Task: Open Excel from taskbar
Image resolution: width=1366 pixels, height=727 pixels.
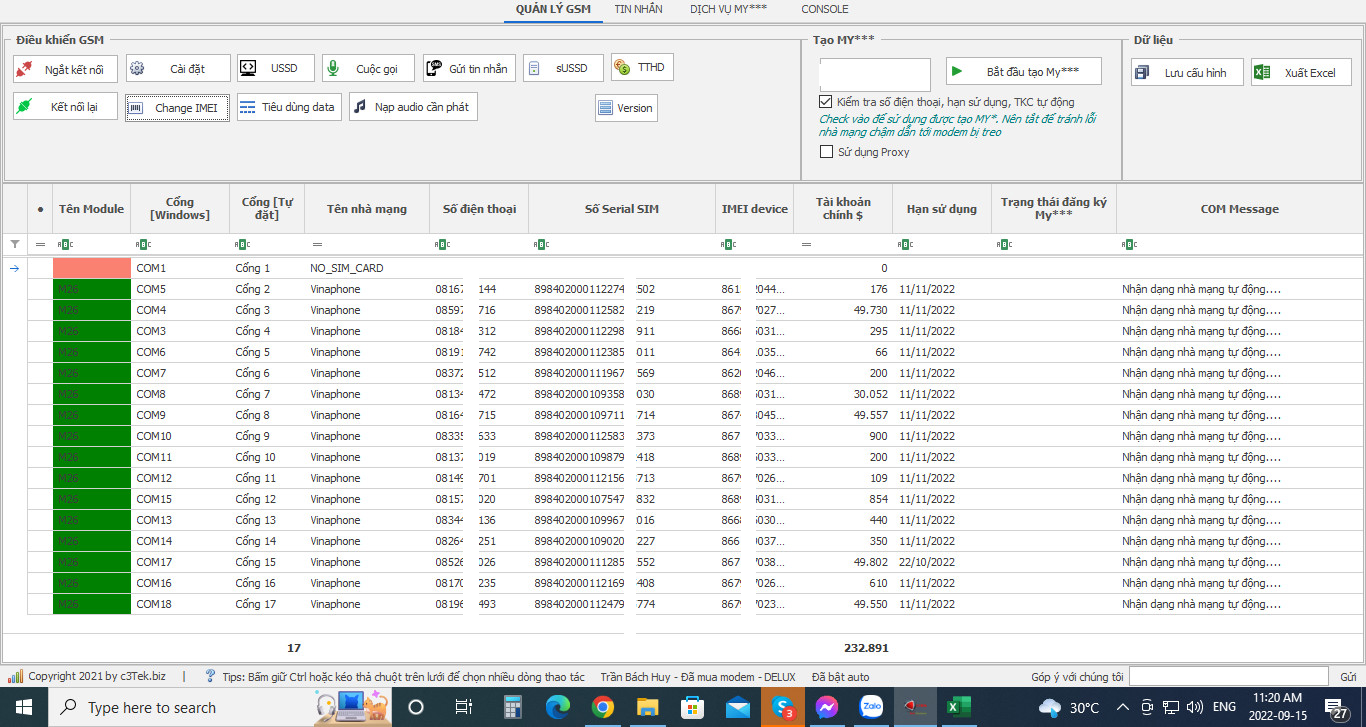Action: pyautogui.click(x=958, y=707)
